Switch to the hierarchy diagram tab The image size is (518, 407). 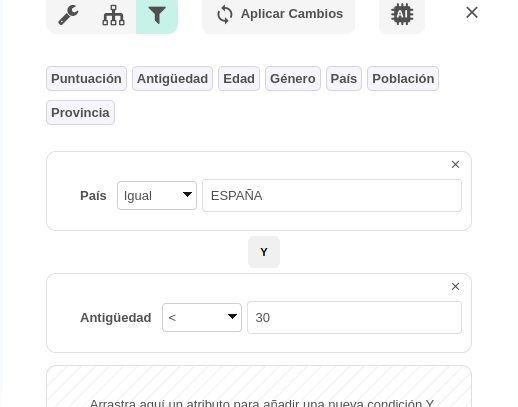113,15
